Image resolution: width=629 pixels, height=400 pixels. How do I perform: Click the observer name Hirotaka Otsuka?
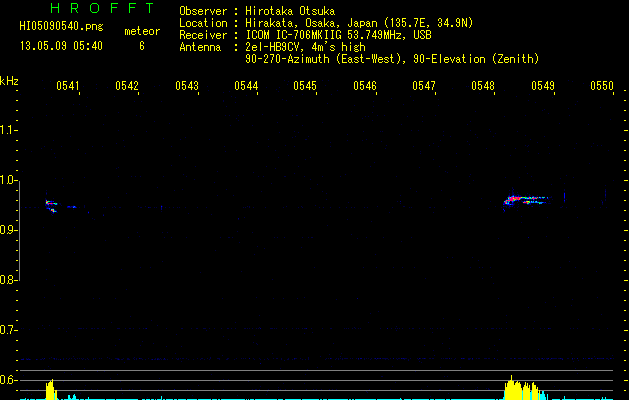(290, 11)
